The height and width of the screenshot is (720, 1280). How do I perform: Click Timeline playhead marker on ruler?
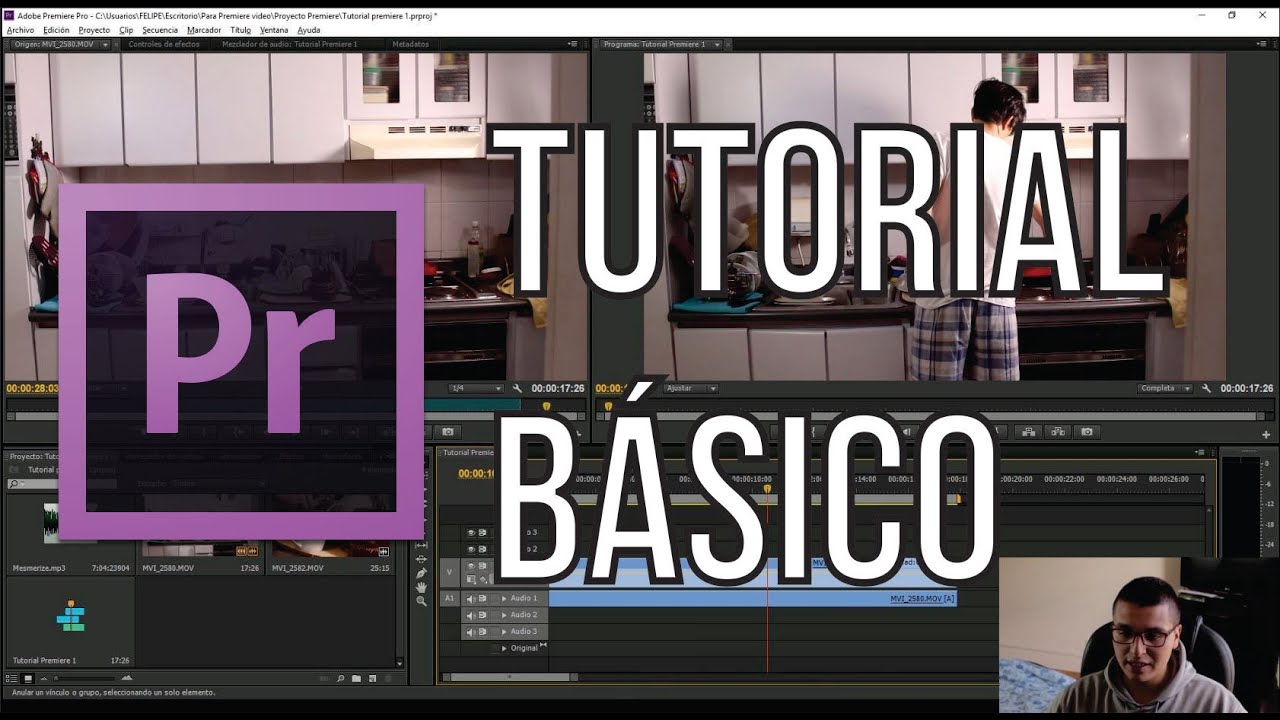tap(768, 489)
